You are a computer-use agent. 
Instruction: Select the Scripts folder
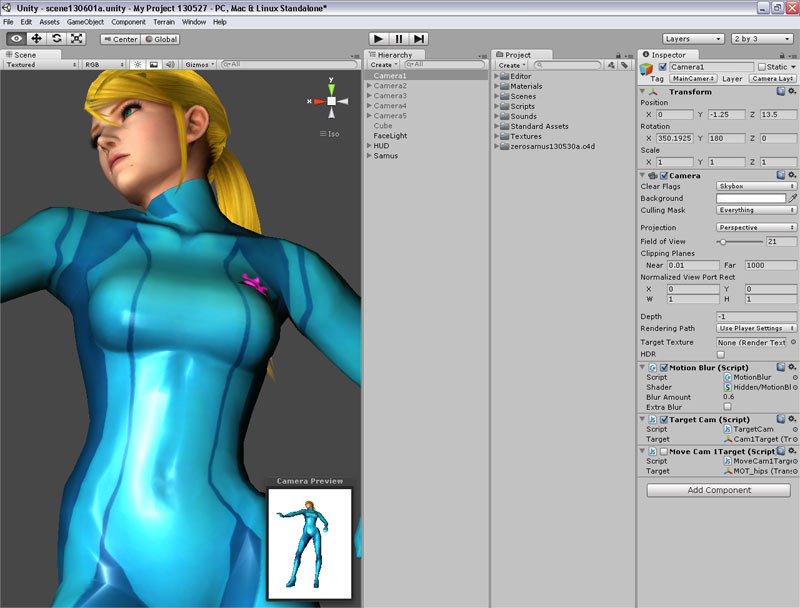[x=522, y=106]
